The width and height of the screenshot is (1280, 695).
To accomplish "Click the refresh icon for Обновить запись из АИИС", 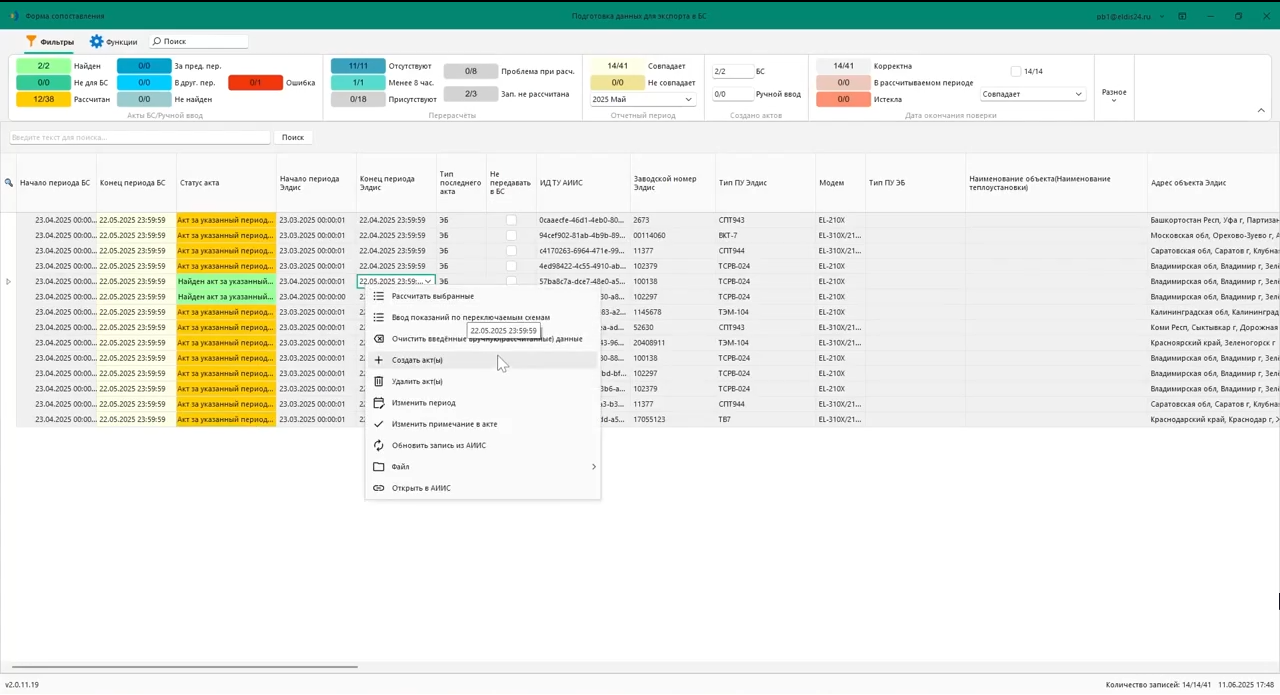I will click(x=379, y=445).
